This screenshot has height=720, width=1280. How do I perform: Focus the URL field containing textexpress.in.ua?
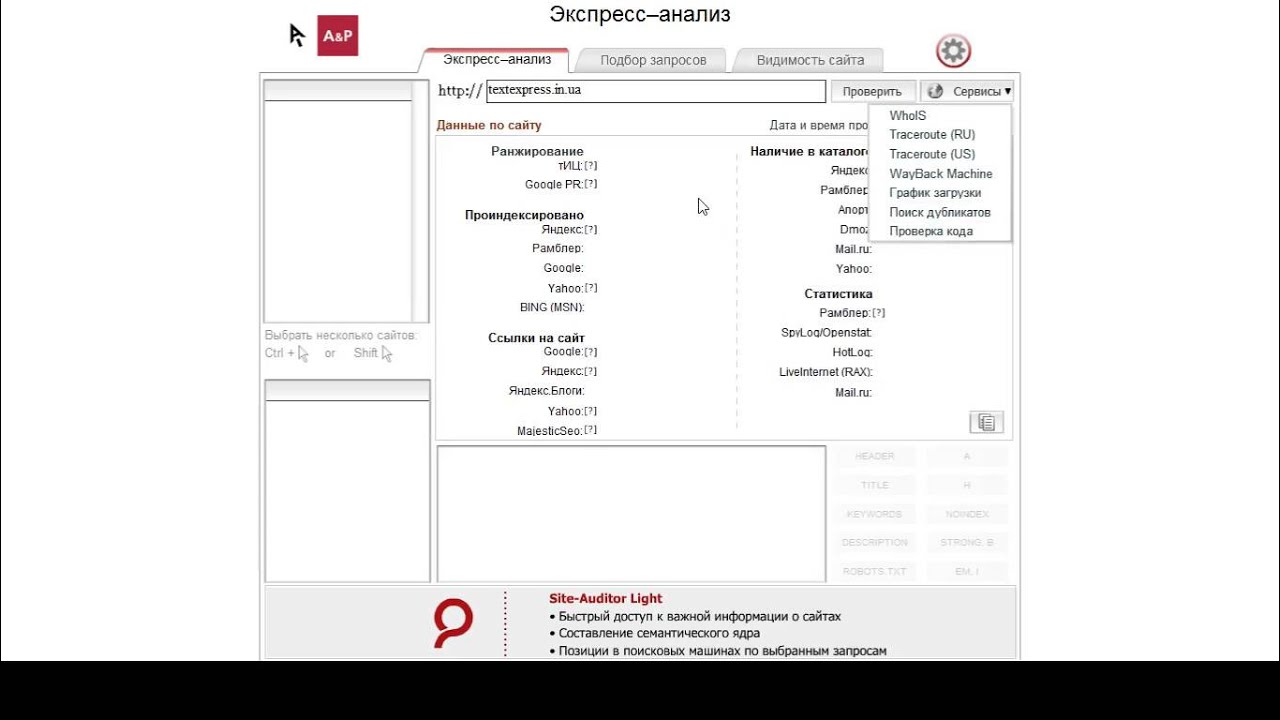coord(655,90)
